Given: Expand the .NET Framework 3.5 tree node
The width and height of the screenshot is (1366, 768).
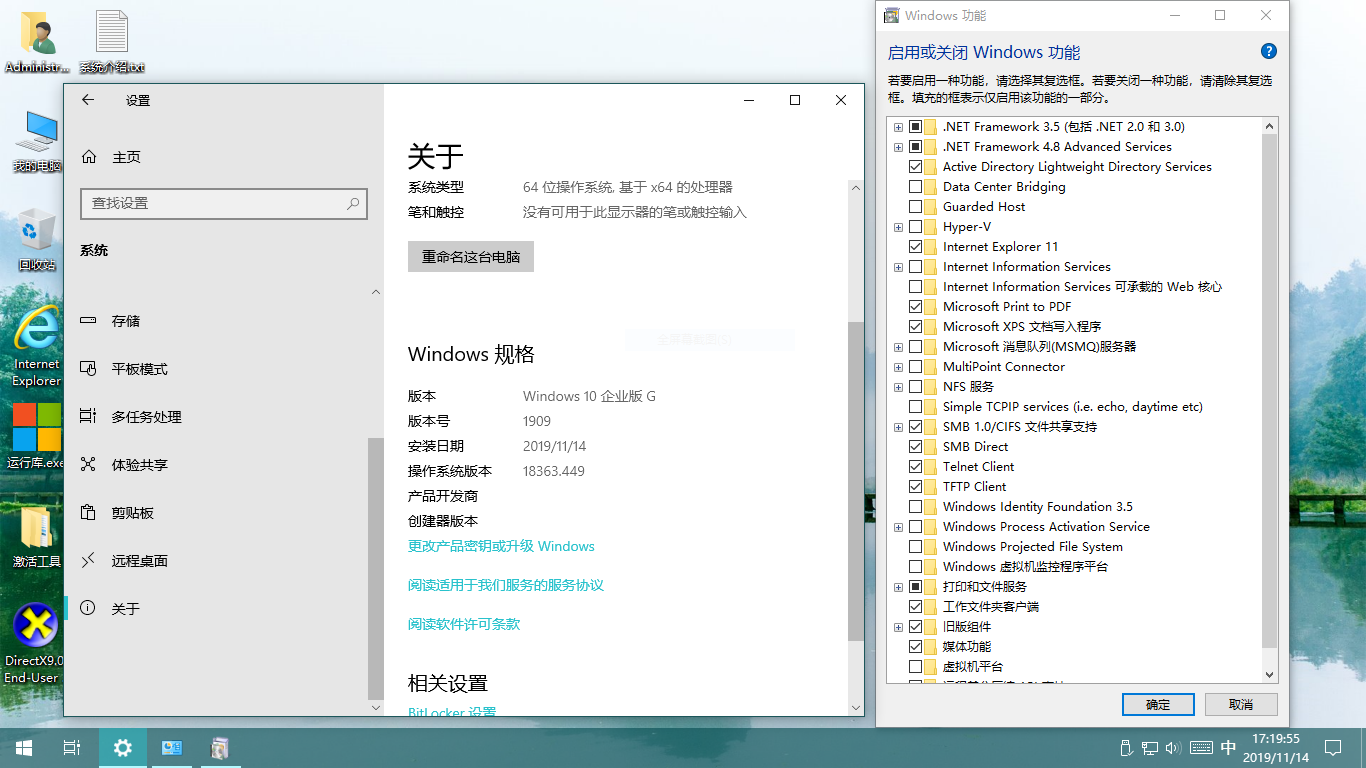Looking at the screenshot, I should (898, 127).
